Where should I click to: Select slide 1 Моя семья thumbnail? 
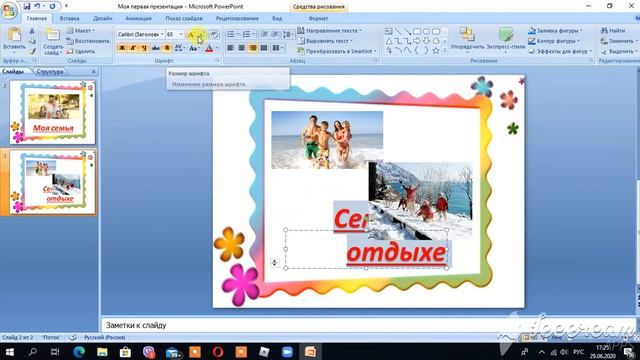pyautogui.click(x=53, y=112)
